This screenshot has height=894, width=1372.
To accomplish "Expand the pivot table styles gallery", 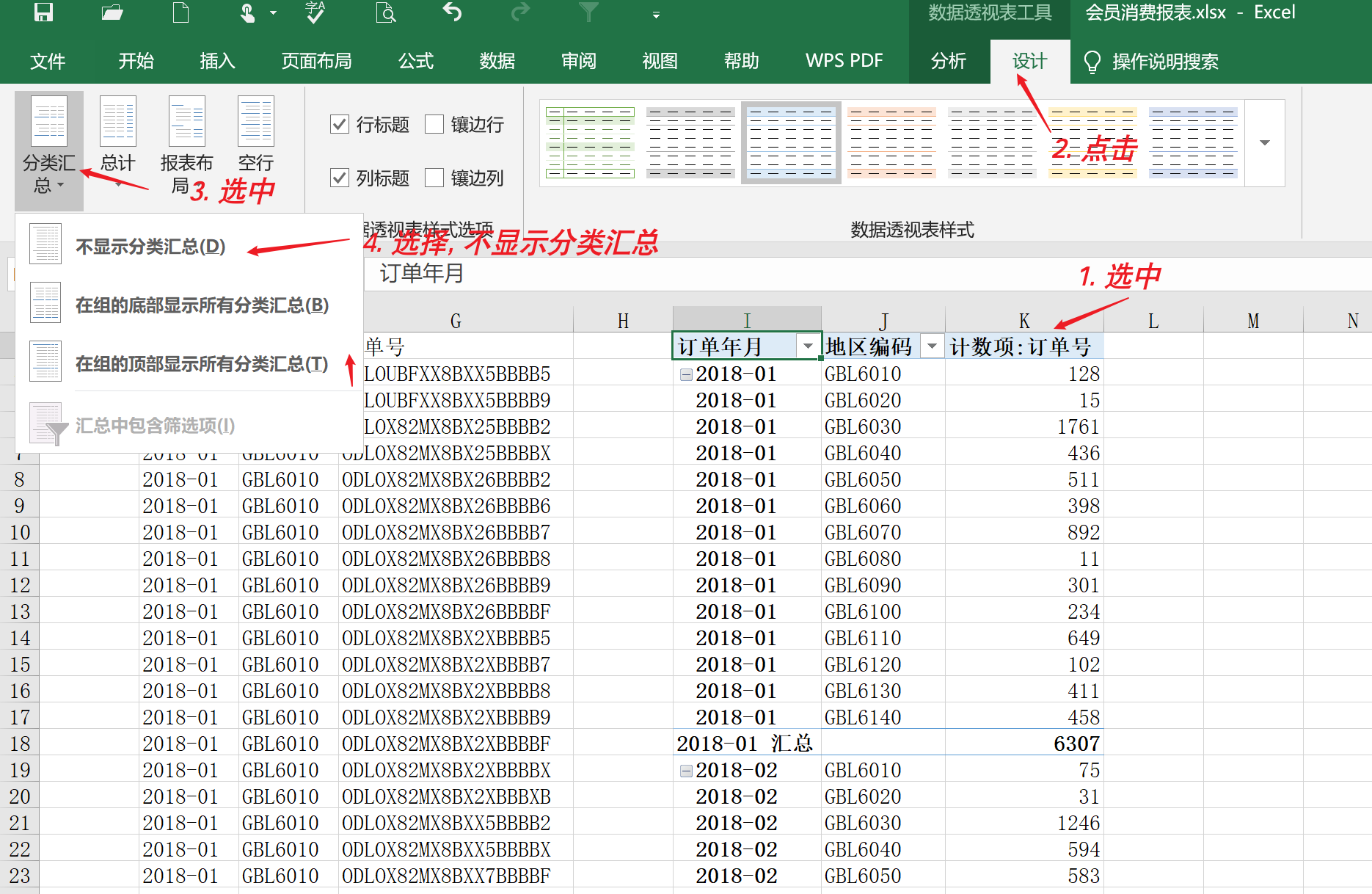I will (1265, 142).
